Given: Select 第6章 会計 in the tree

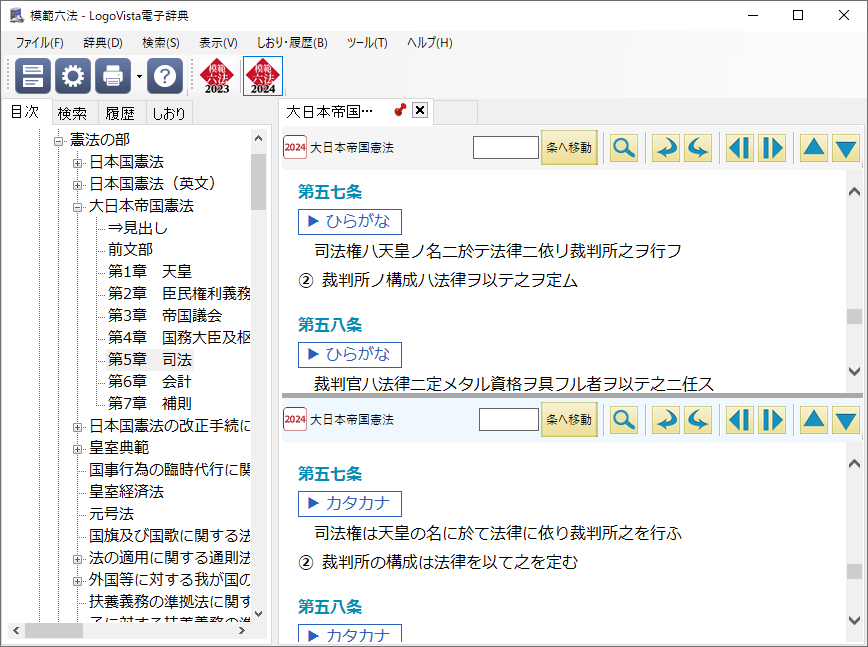Looking at the screenshot, I should point(149,381).
